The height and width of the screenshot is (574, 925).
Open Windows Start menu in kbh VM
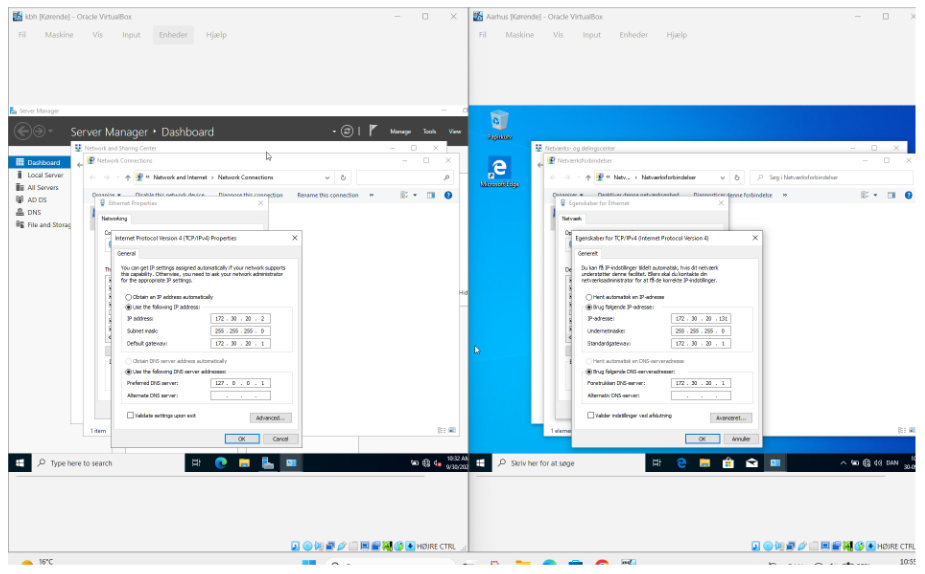(19, 463)
